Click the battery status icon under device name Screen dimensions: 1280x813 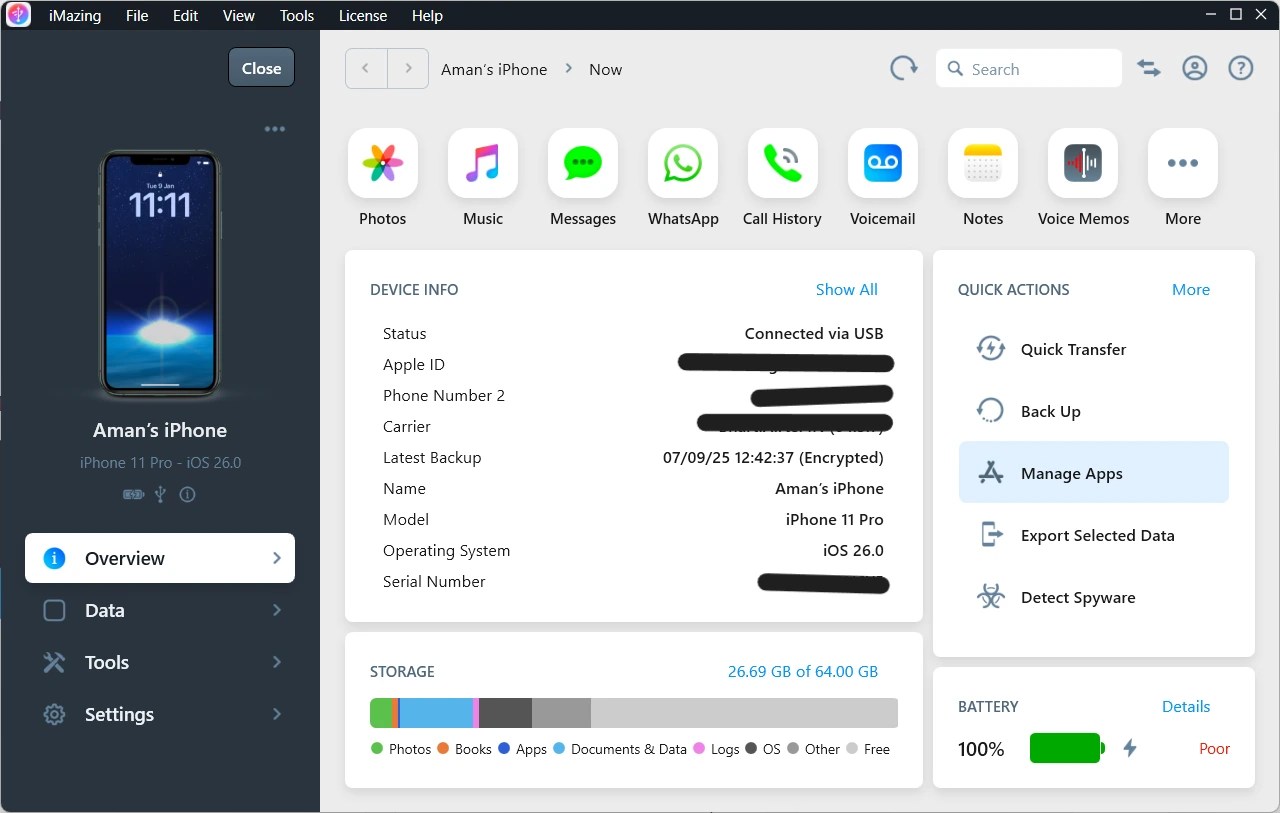(133, 494)
